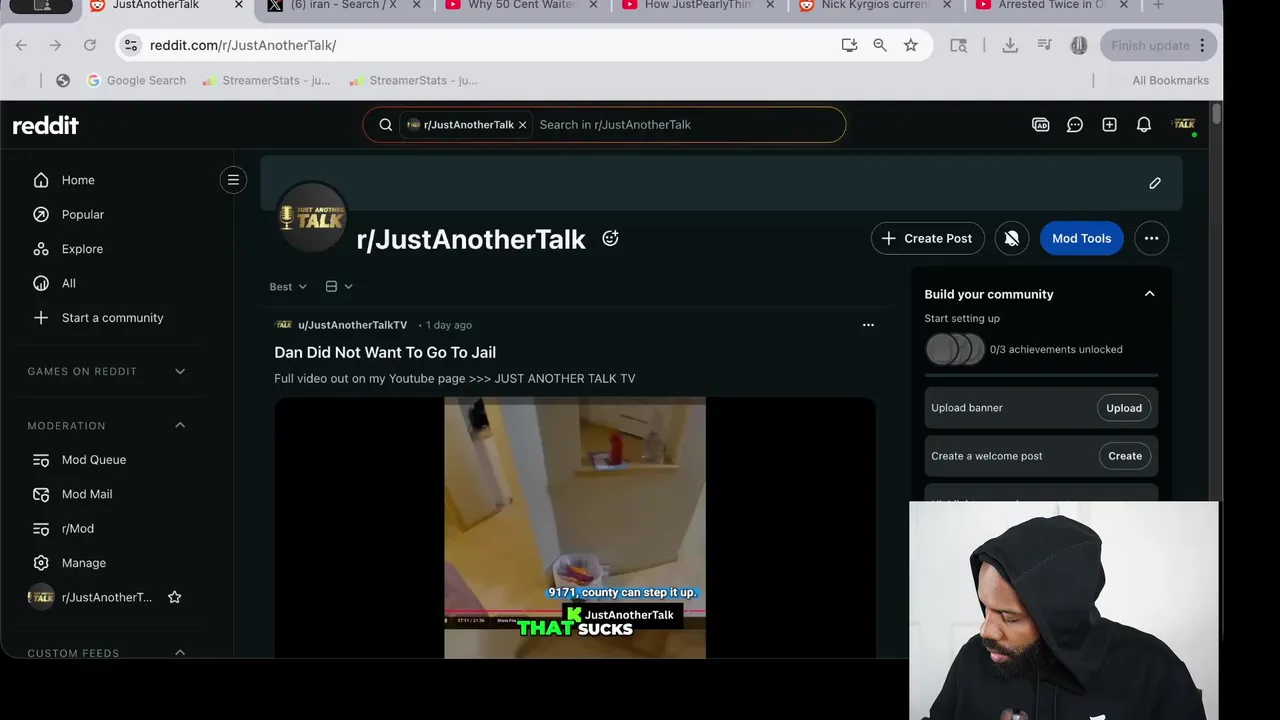Open the post Dan Did Not Want To Go To Jail
Image resolution: width=1280 pixels, height=720 pixels.
coord(385,352)
